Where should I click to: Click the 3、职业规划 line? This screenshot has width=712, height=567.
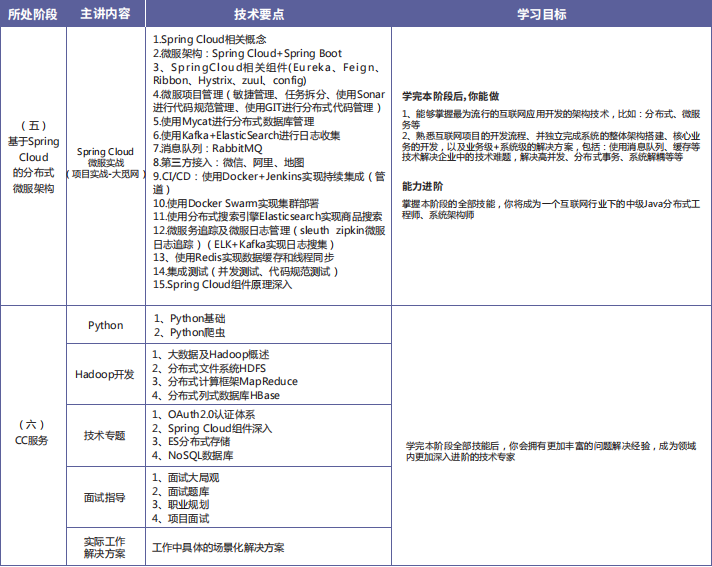coord(181,505)
